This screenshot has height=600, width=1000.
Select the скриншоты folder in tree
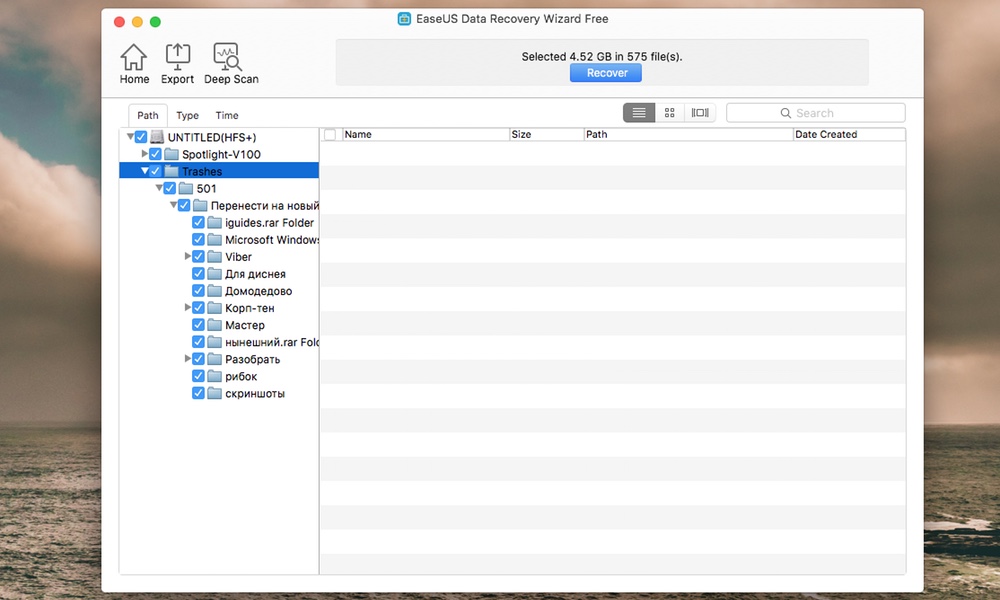click(x=254, y=393)
